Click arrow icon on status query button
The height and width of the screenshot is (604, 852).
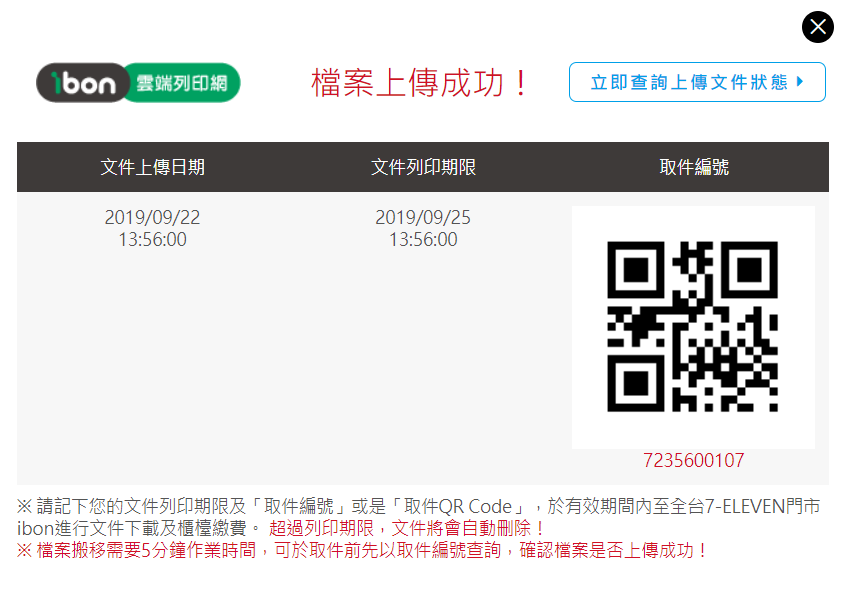(800, 81)
